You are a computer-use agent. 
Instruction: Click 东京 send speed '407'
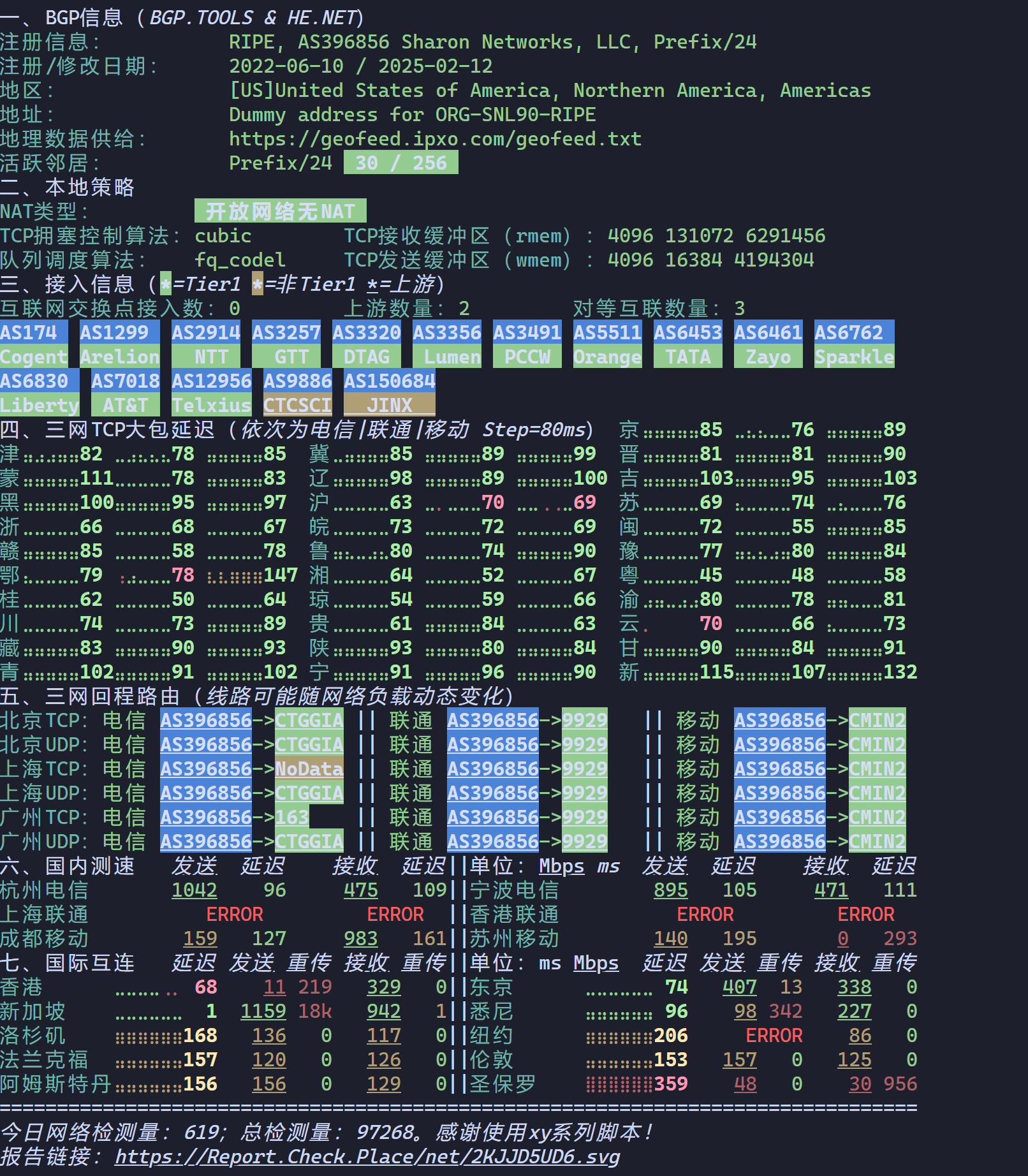coord(740,987)
